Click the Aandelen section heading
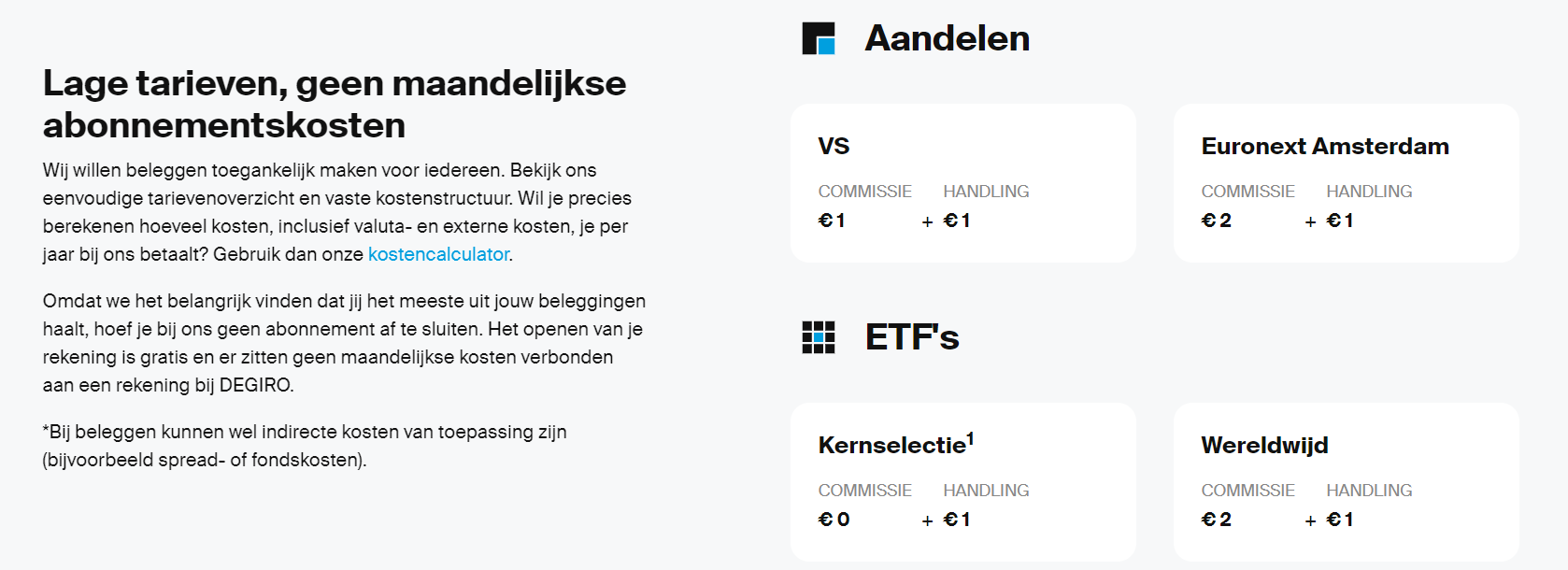The width and height of the screenshot is (1568, 570). pos(947,38)
